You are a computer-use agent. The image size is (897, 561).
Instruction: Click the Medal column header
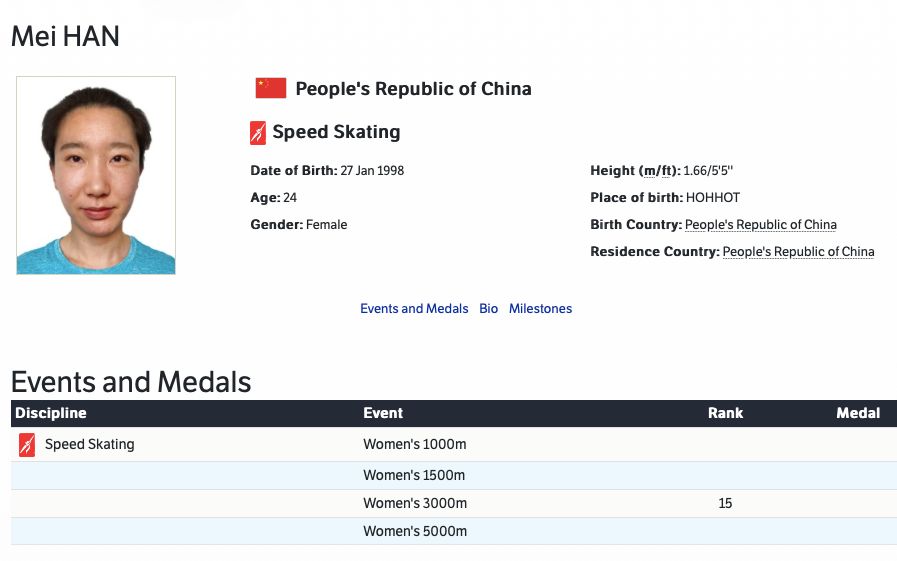858,413
